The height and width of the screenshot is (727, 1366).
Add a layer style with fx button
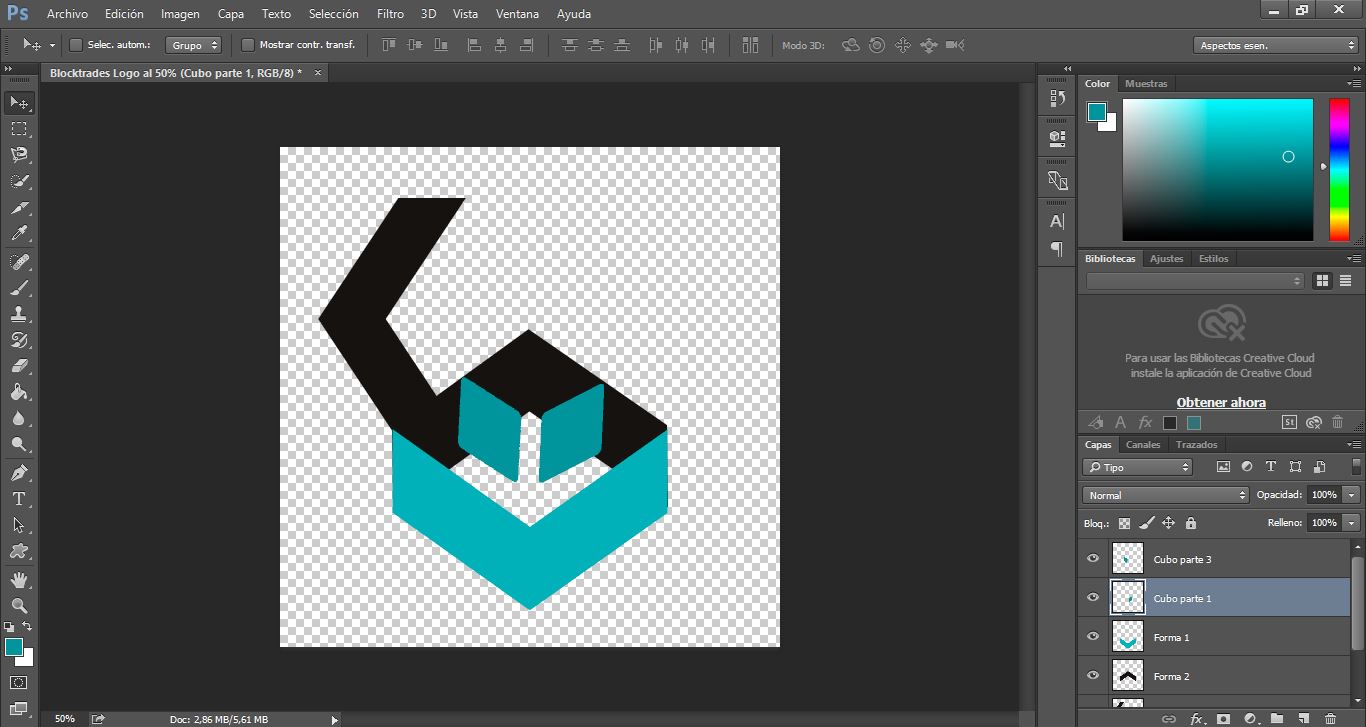coord(1196,718)
